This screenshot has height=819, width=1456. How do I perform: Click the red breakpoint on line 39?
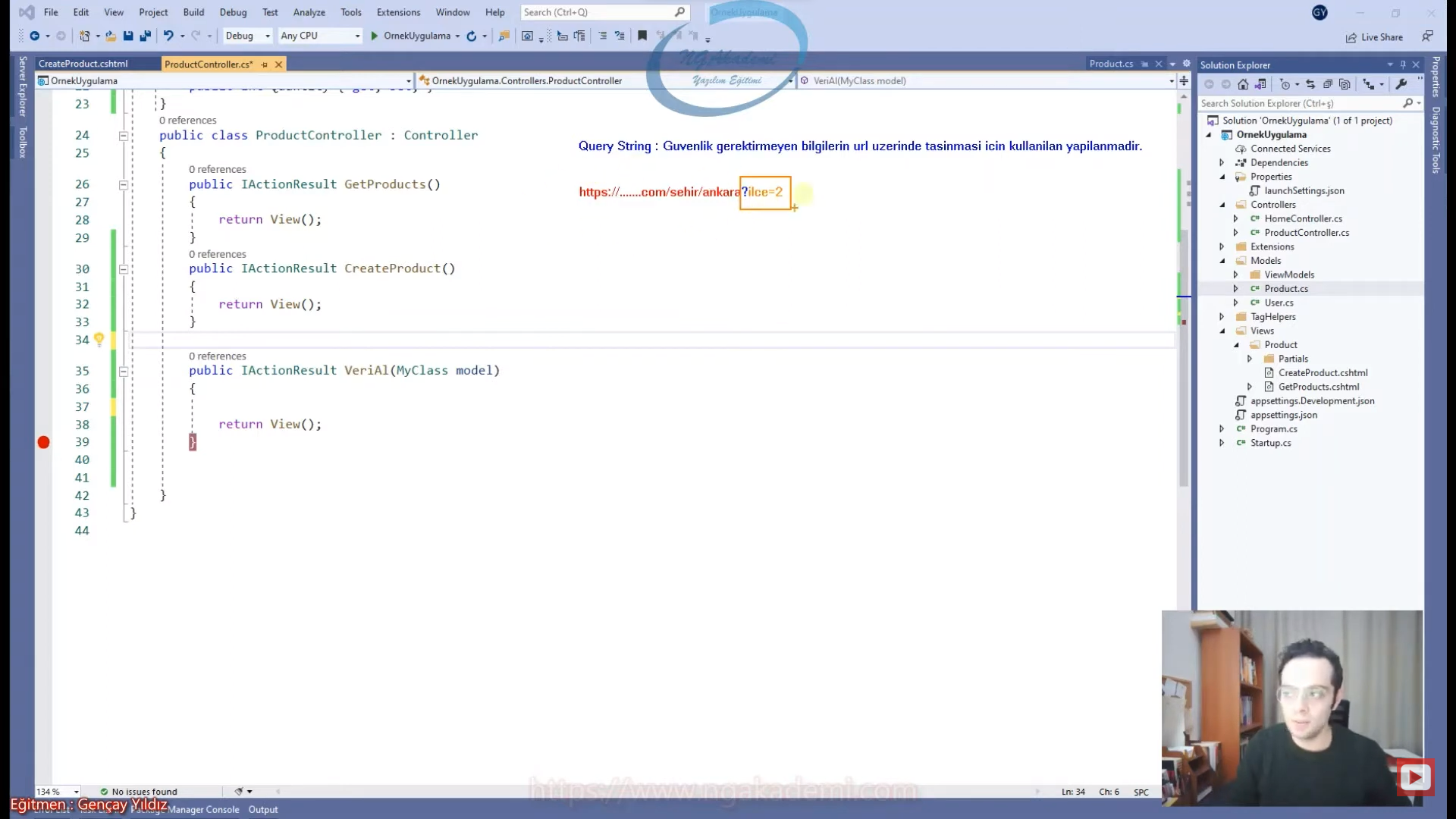coord(44,442)
